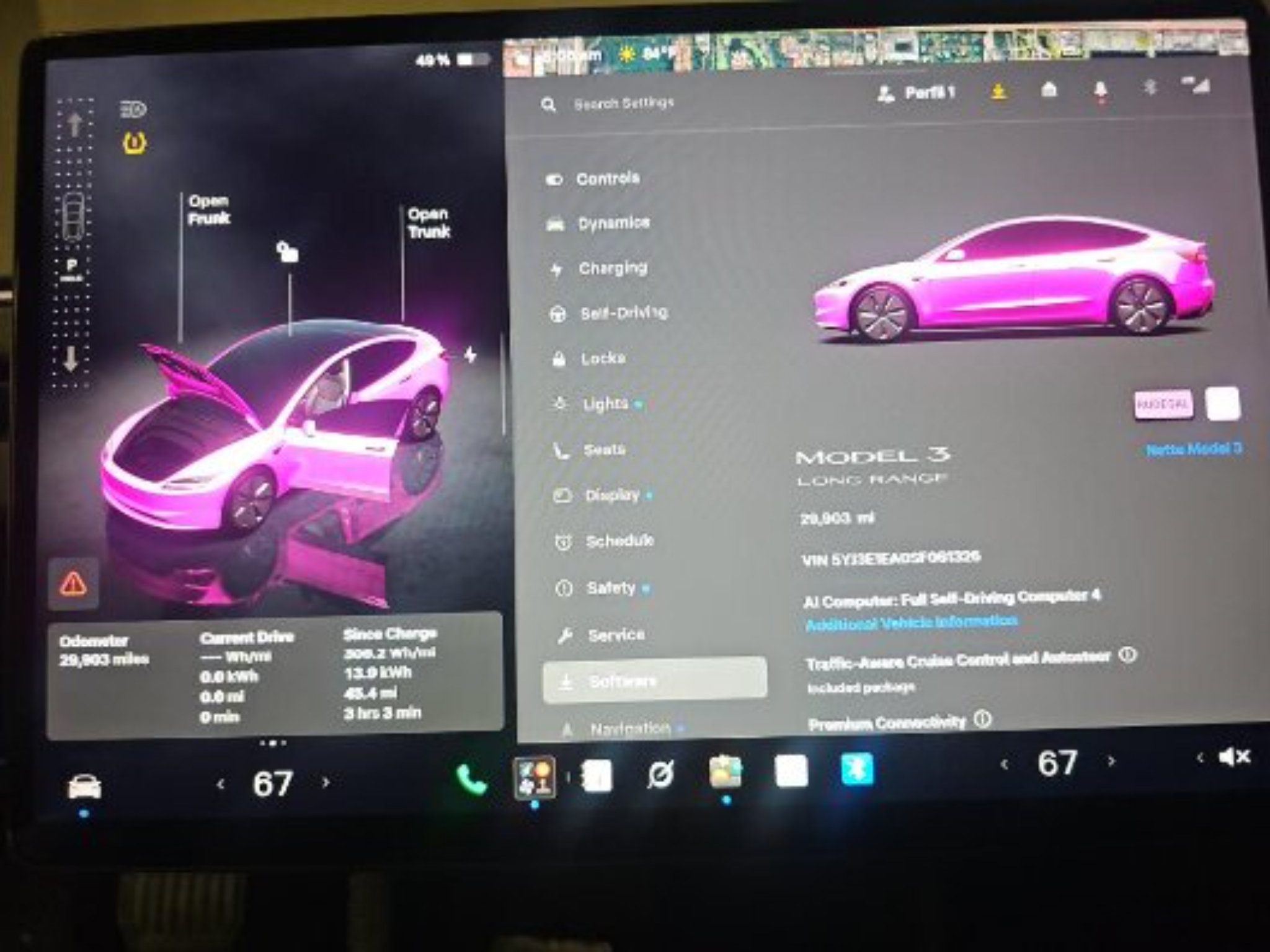Show info for Traffic-Aware Cruise Control

pyautogui.click(x=1128, y=655)
